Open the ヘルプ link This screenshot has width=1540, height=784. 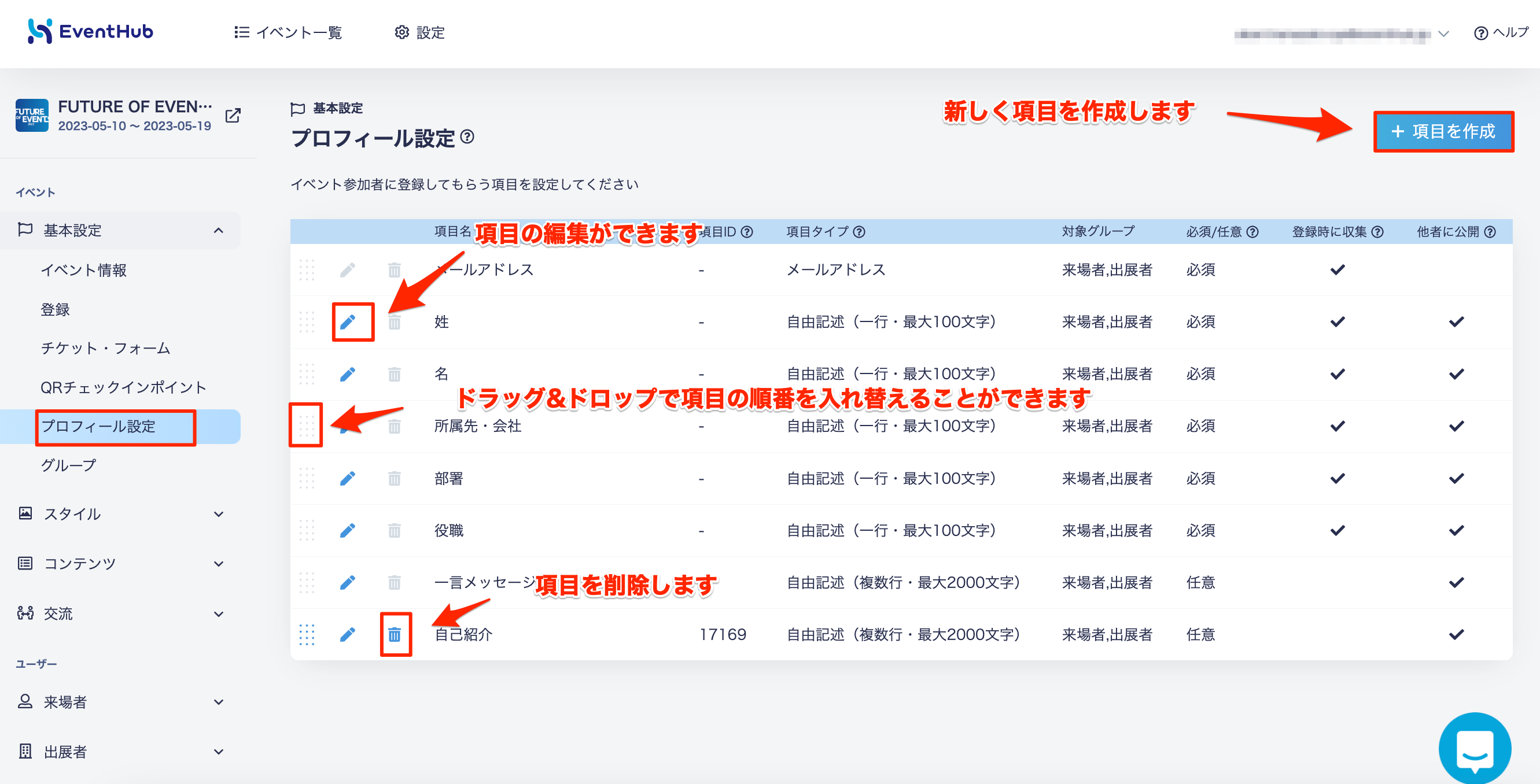pyautogui.click(x=1501, y=33)
